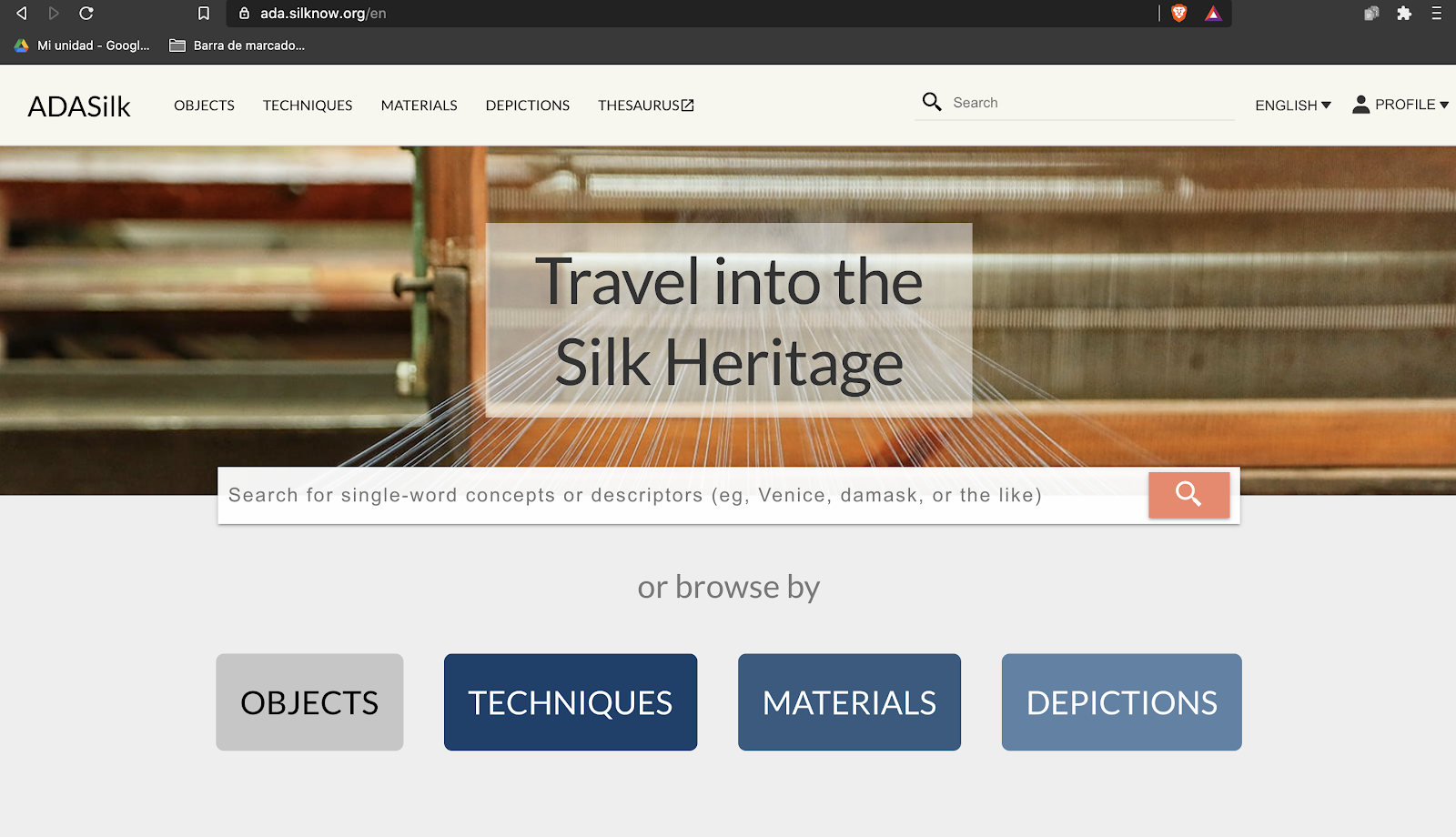Screen dimensions: 1456x837
Task: Click the 'or browse by' text
Action: point(729,588)
